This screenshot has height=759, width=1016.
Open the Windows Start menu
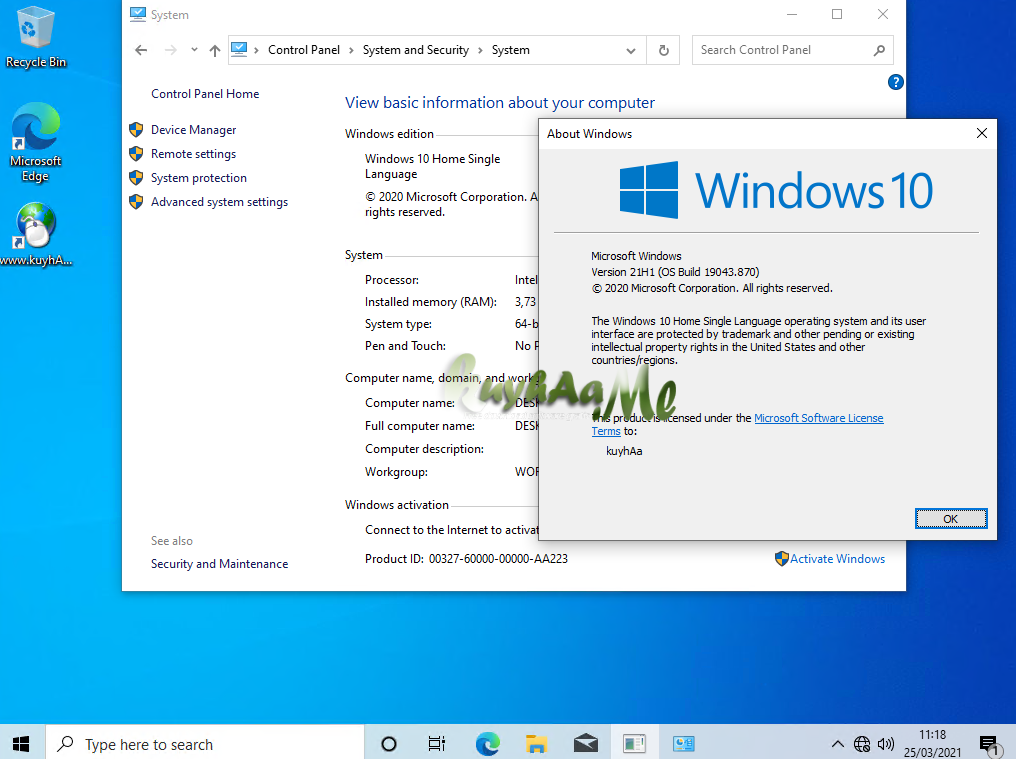[x=21, y=743]
